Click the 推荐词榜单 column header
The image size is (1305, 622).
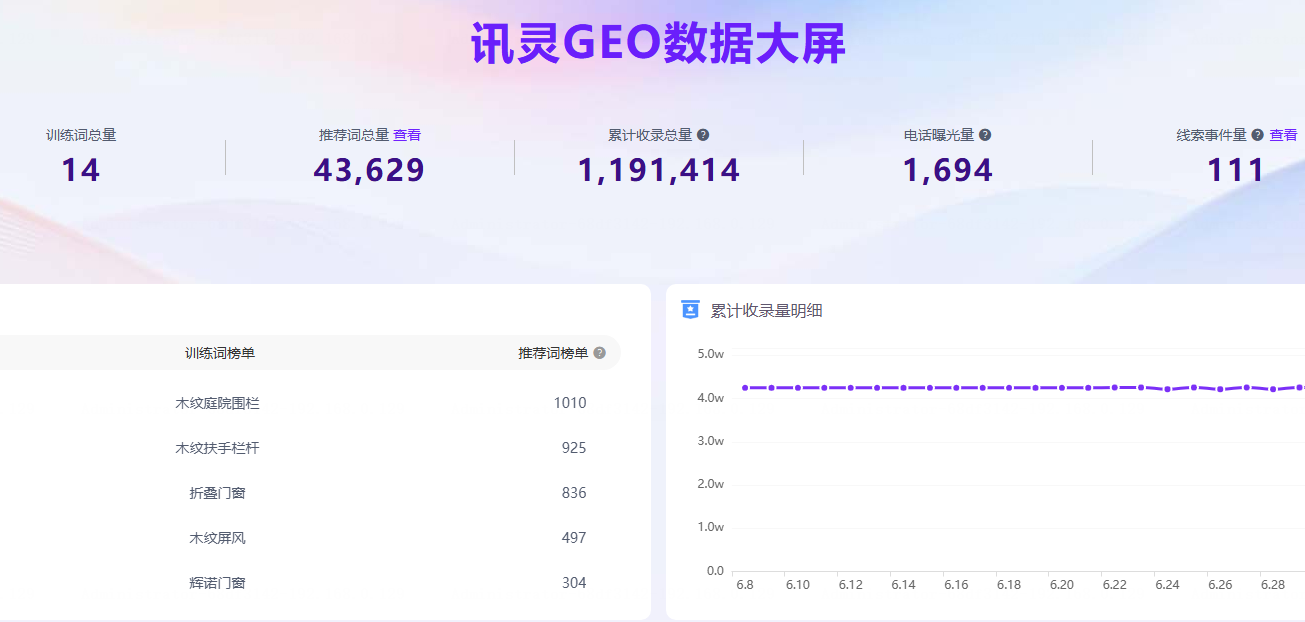553,353
